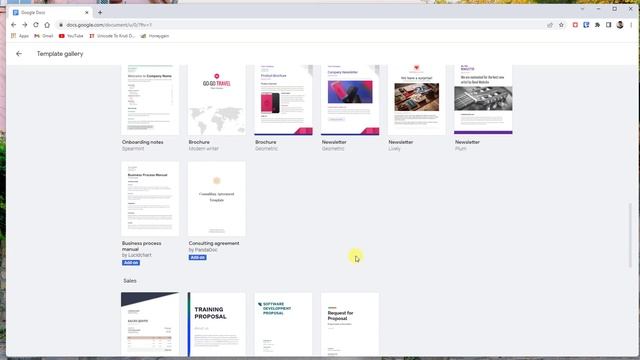
Task: Open the red extension icon in toolbar
Action: [575, 25]
